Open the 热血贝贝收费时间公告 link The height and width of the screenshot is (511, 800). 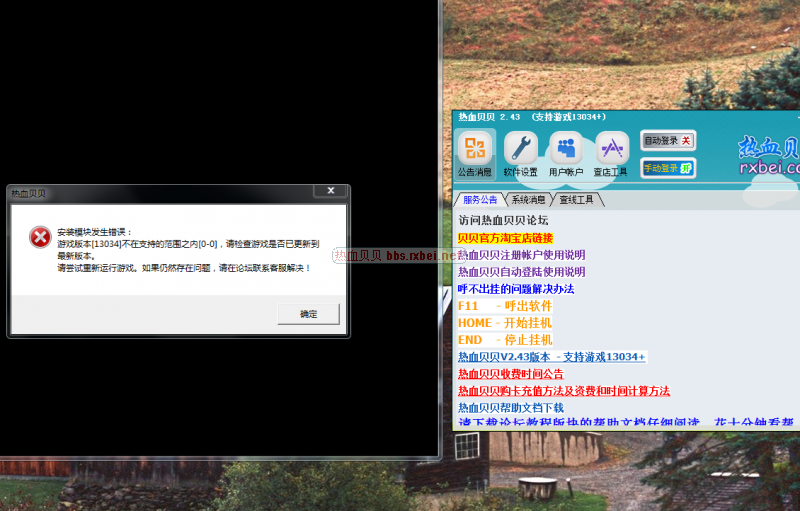(x=511, y=374)
